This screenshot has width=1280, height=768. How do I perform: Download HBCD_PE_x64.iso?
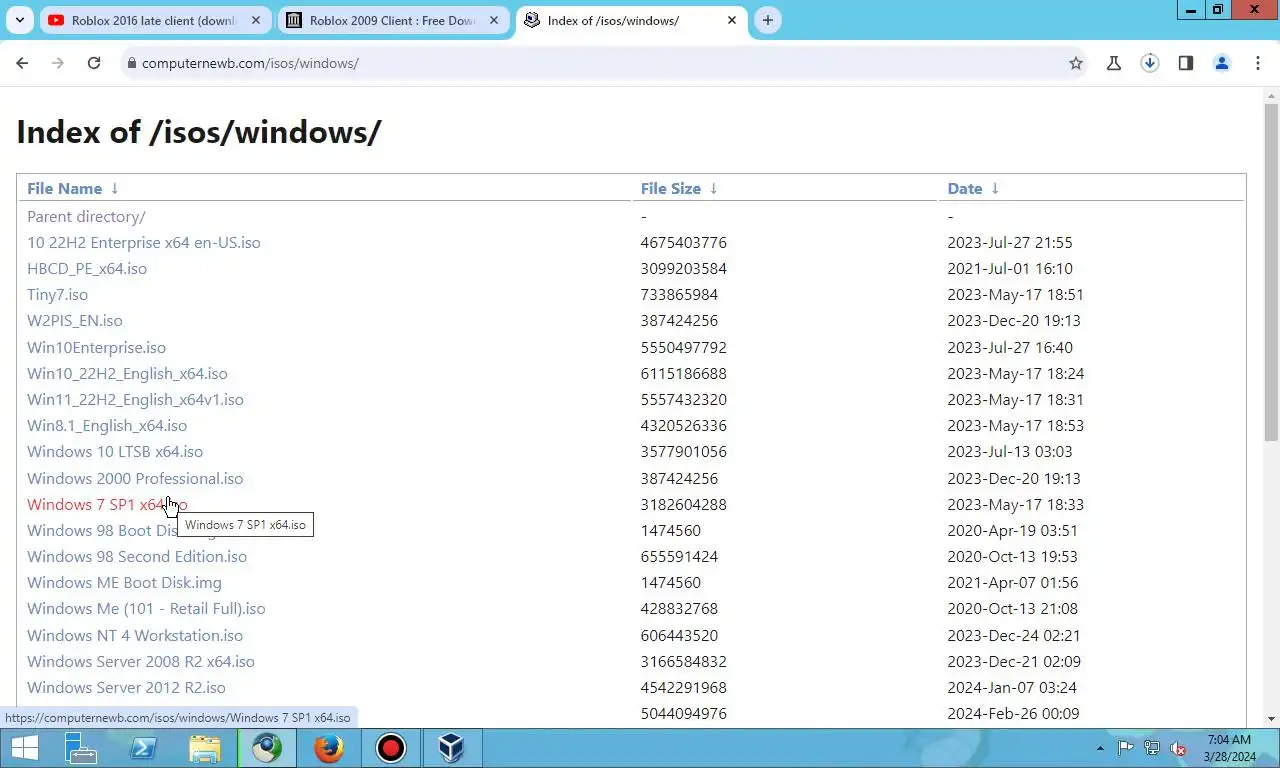pos(87,268)
